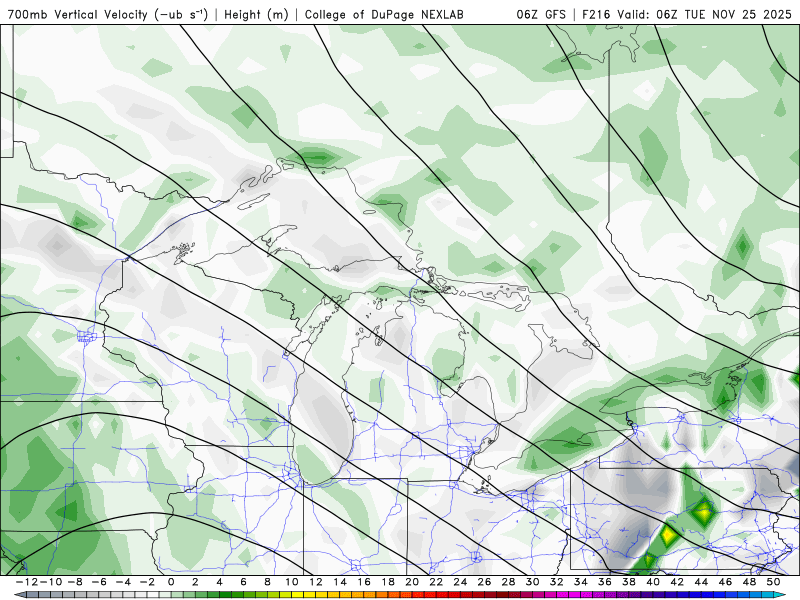Click the 'Height (m)' header label
Screen dimensions: 800x600
[256, 14]
